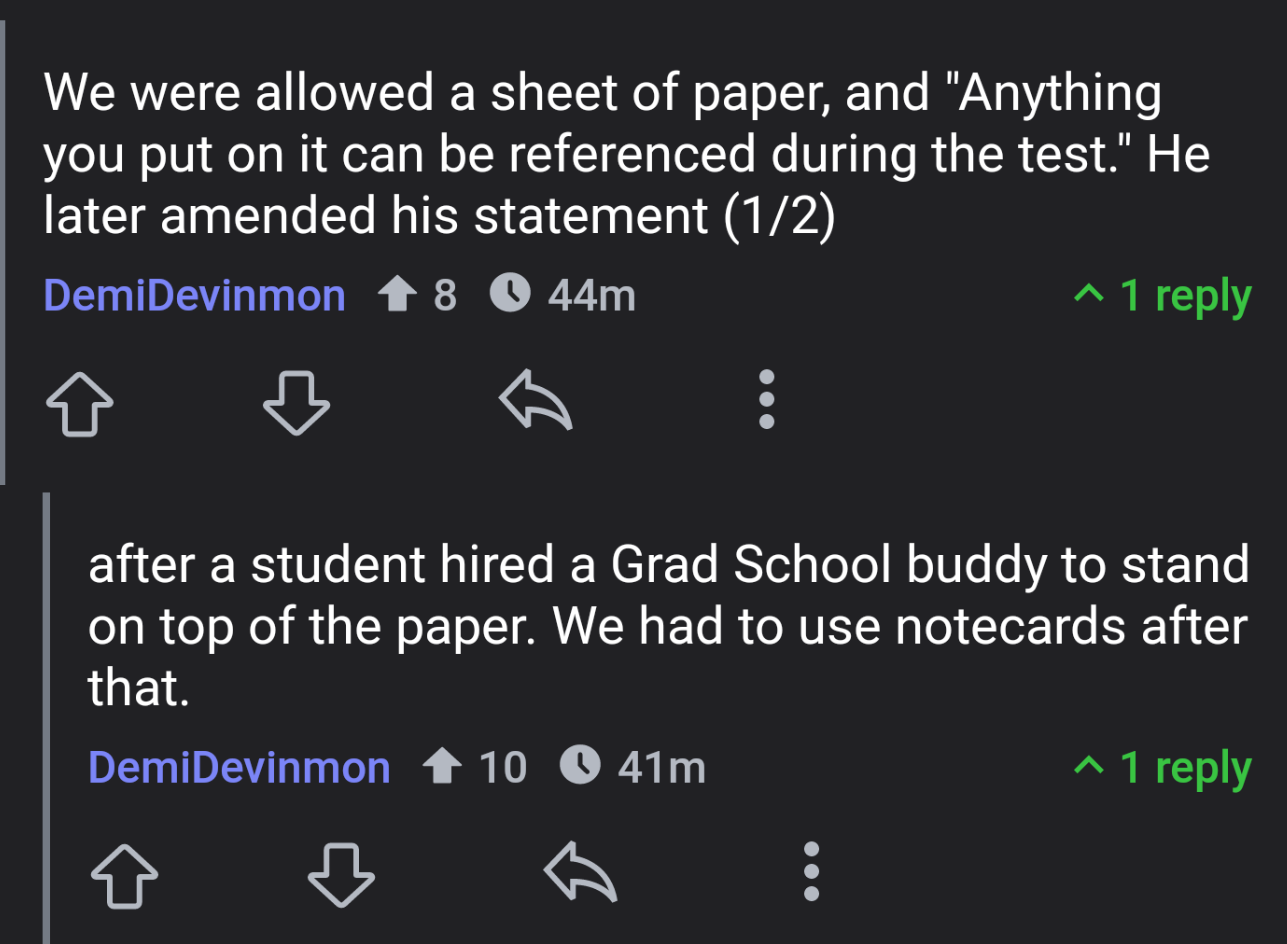This screenshot has height=944, width=1287.
Task: Select the comment text about notecards
Action: click(668, 626)
